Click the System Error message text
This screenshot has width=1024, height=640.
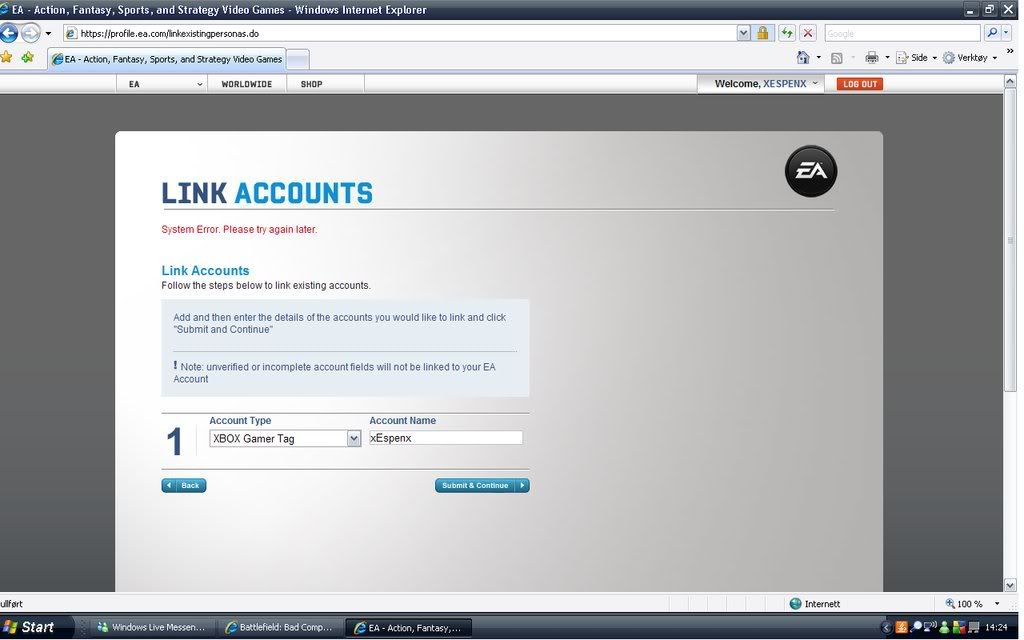239,229
